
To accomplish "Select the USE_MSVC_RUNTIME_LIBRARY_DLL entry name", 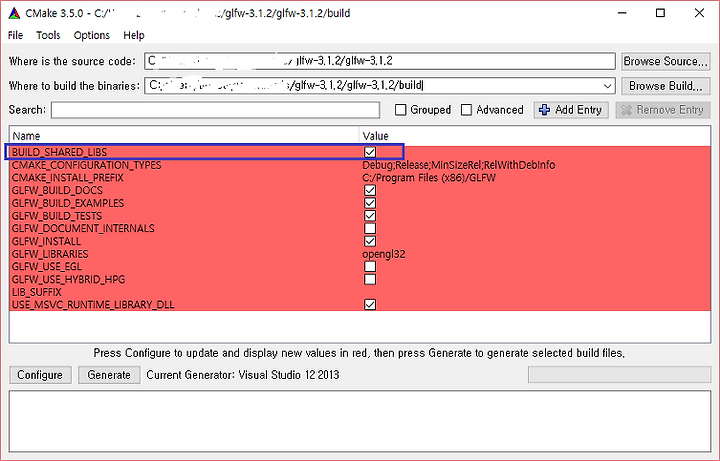I will click(x=93, y=304).
